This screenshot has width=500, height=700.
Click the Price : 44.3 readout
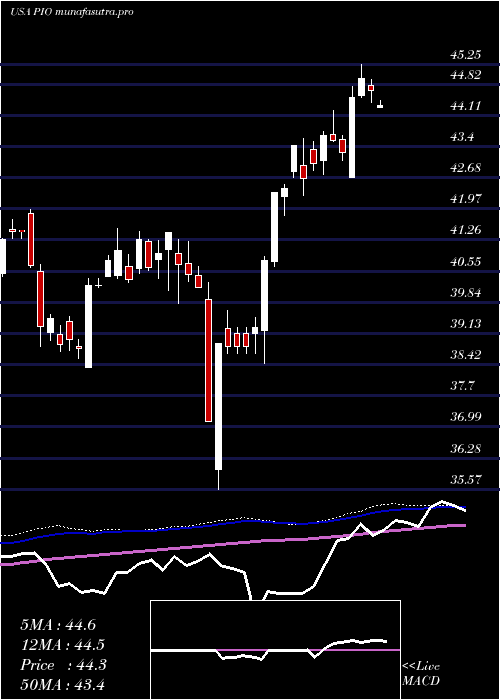coord(63,665)
